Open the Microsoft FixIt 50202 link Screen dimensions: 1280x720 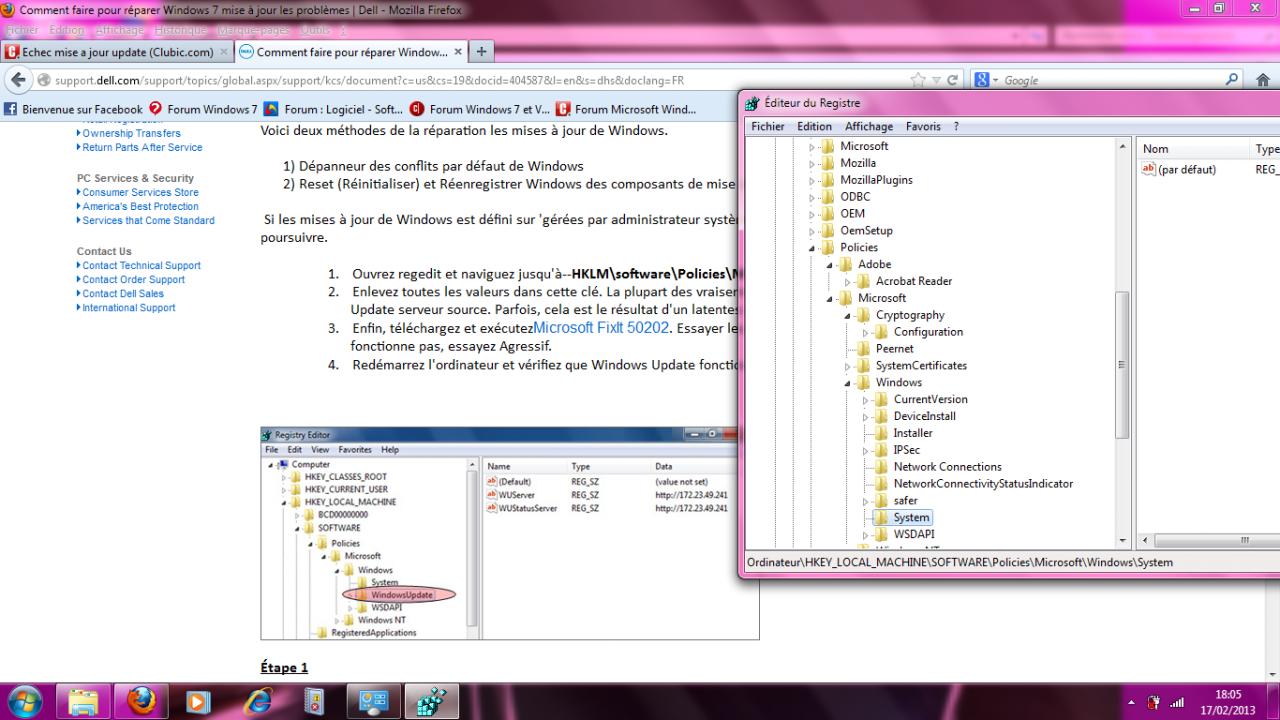pos(601,328)
